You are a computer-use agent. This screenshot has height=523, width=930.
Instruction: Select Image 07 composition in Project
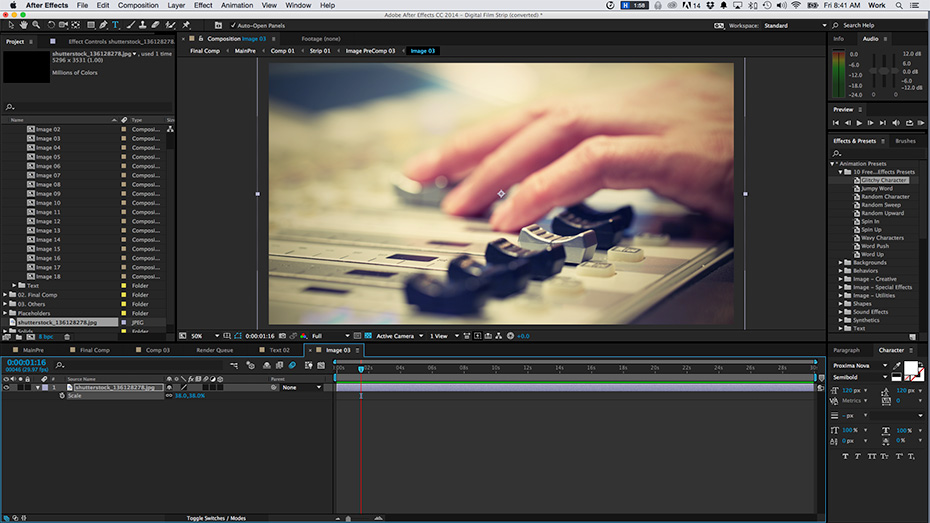tap(48, 176)
